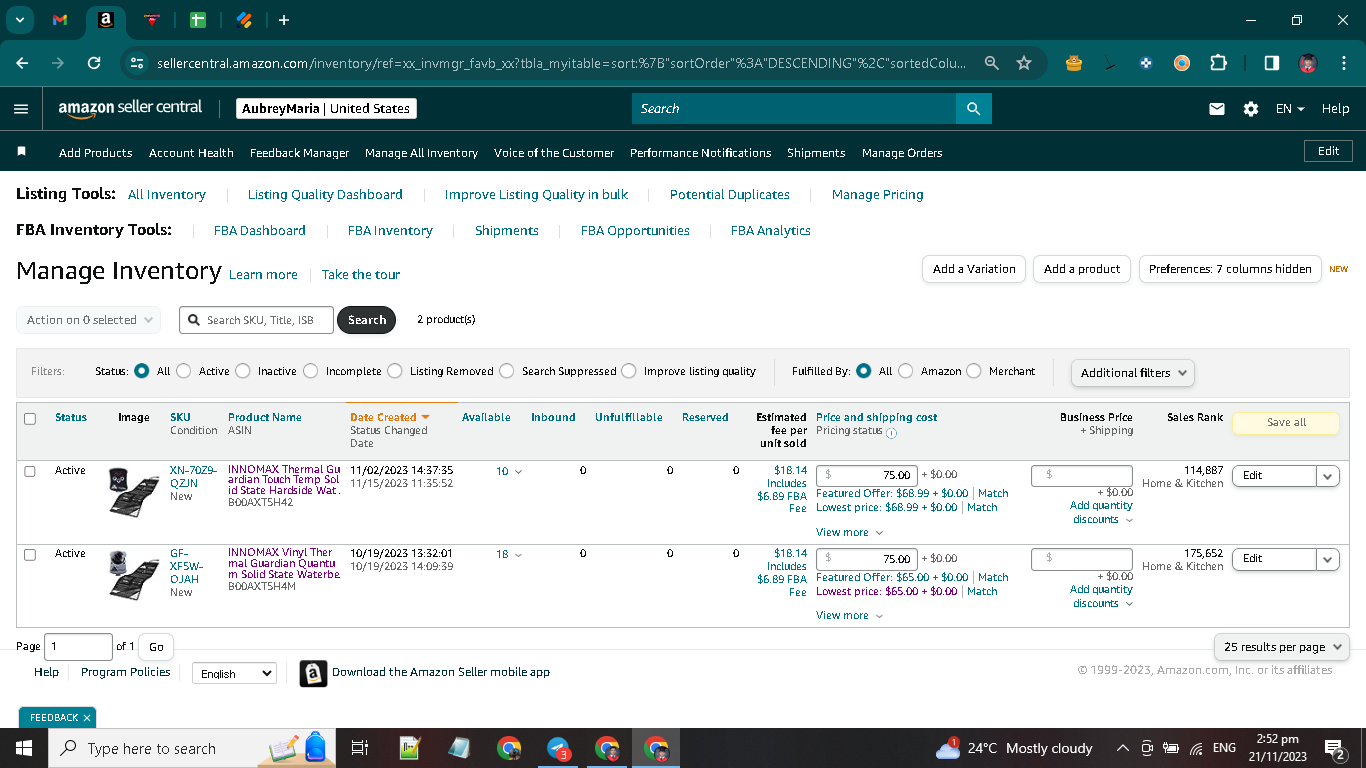
Task: Open the Seller Central hamburger menu
Action: click(x=21, y=109)
